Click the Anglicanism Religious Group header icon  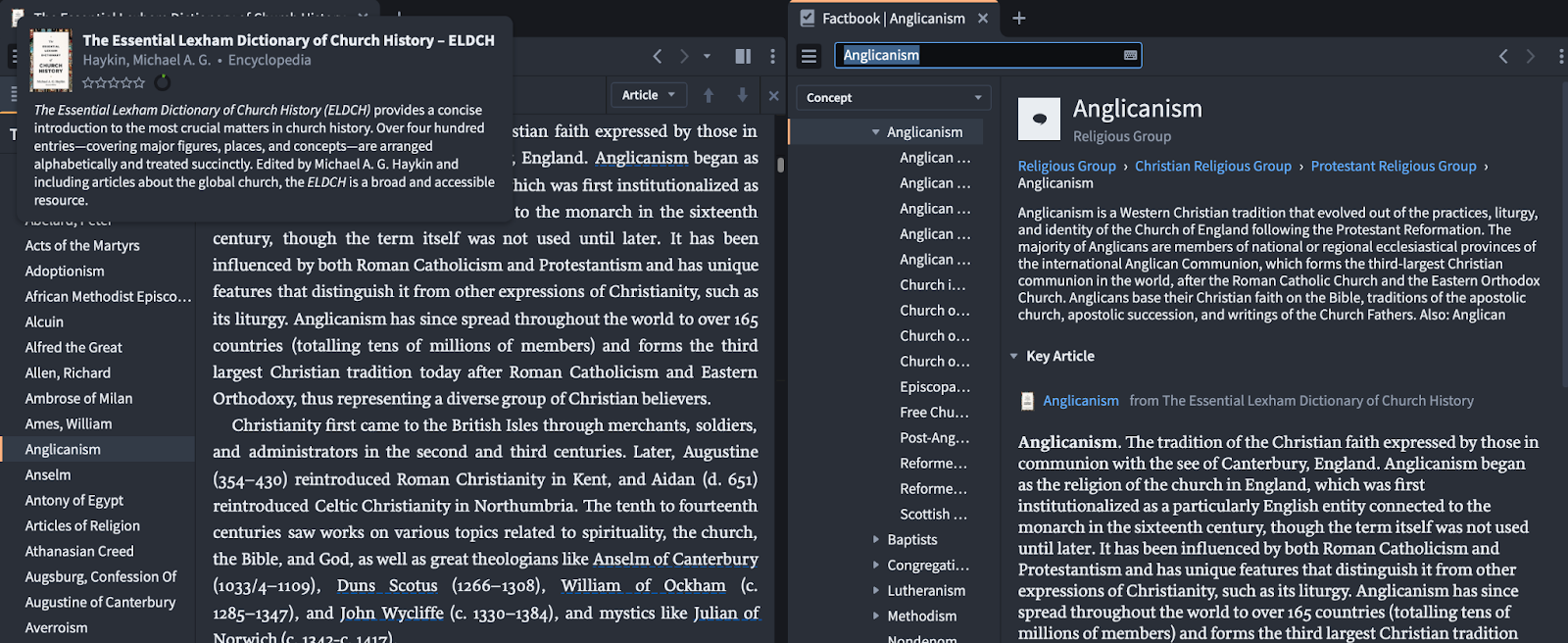click(1039, 119)
